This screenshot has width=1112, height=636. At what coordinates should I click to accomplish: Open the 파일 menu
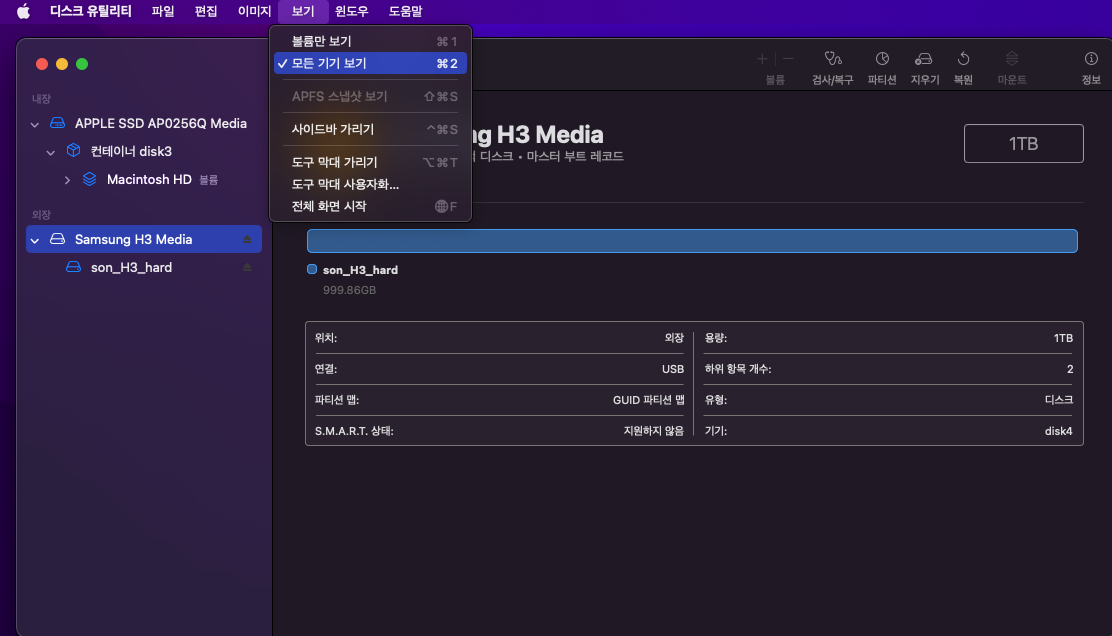tap(162, 11)
